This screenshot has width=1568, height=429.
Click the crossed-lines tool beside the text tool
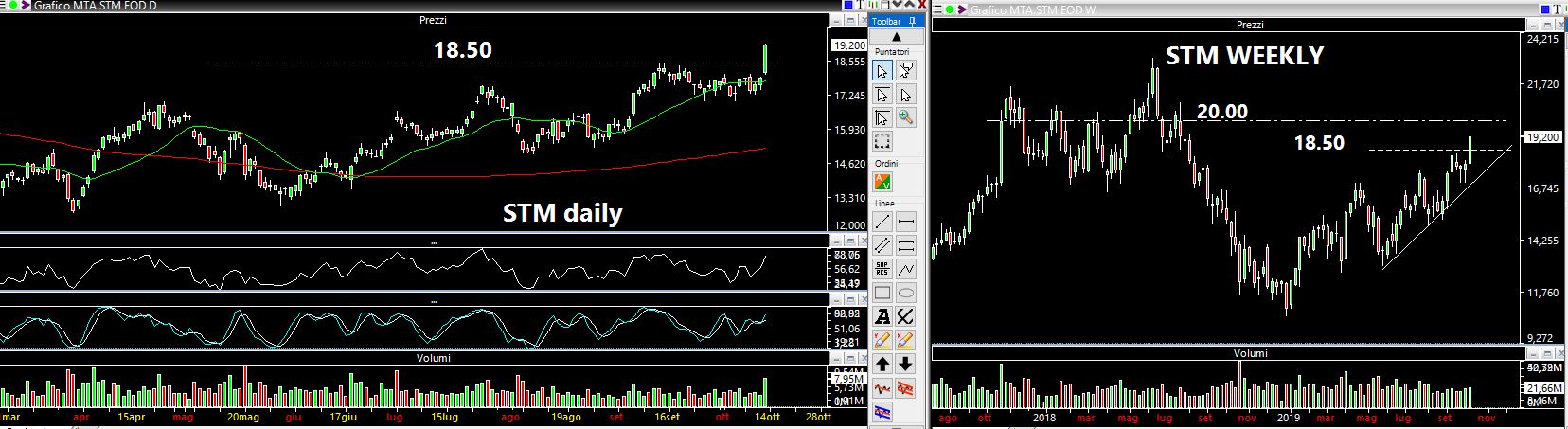click(x=906, y=315)
